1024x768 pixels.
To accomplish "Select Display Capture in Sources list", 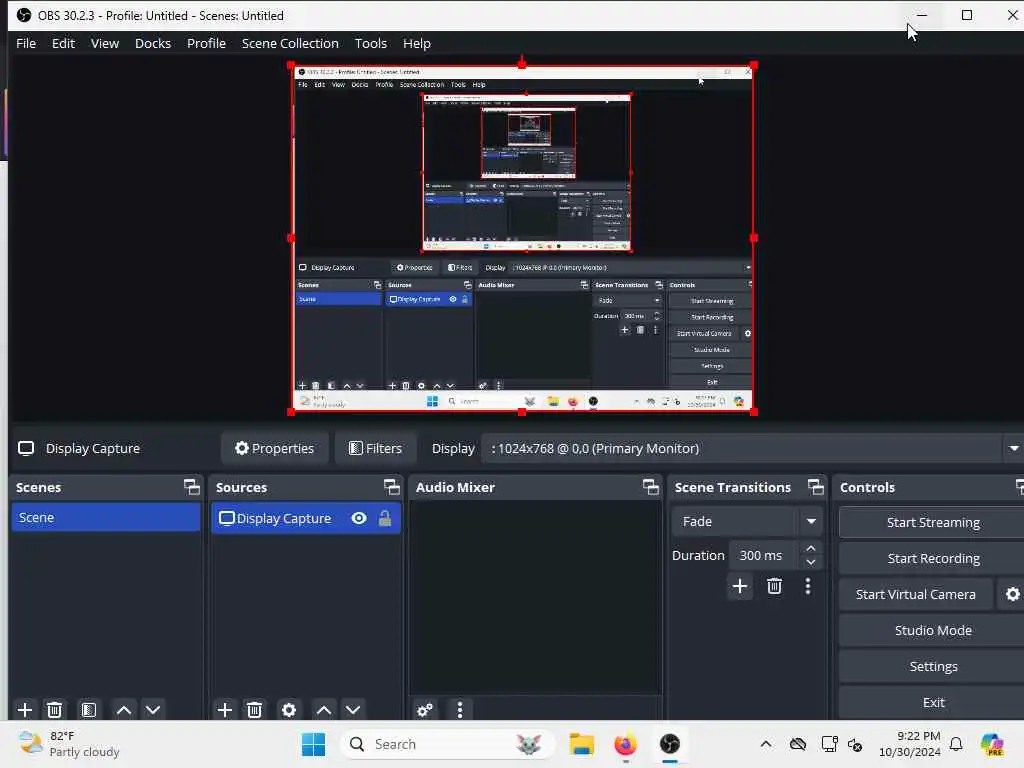I will (306, 518).
